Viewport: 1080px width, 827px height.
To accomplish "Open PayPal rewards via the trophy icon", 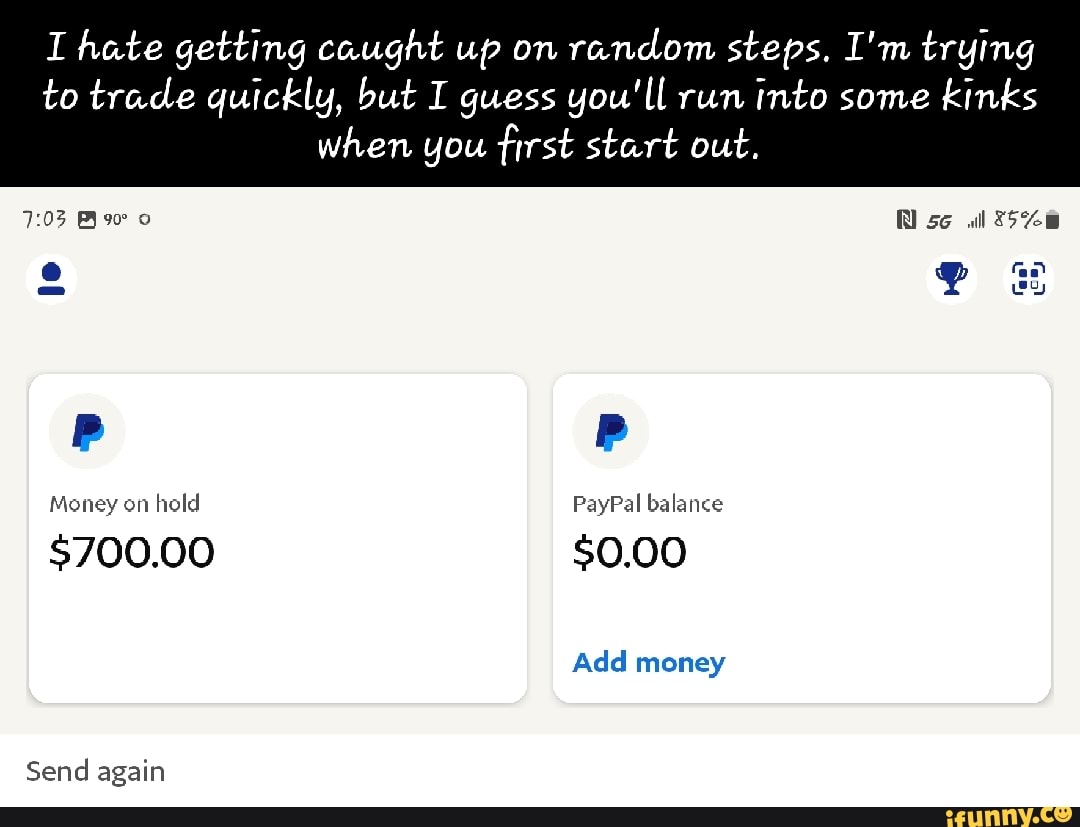I will tap(951, 279).
